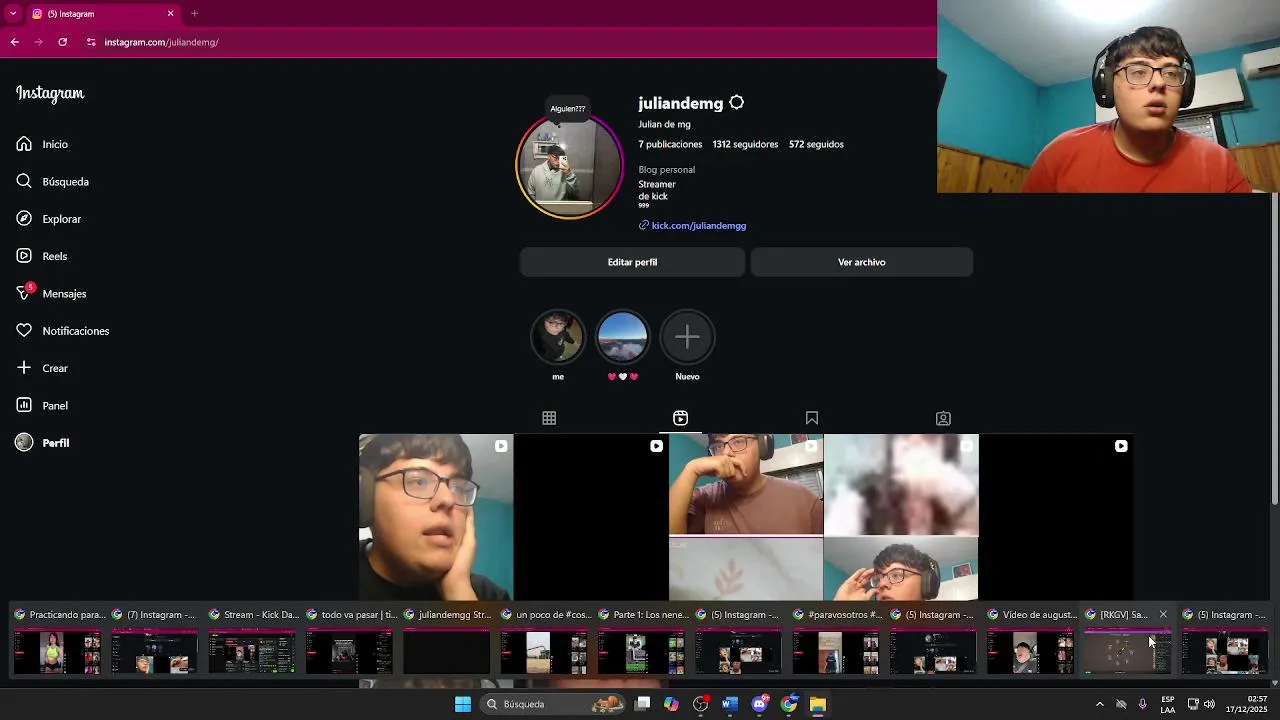The width and height of the screenshot is (1280, 720).
Task: Select the Reels profile tab
Action: click(680, 418)
